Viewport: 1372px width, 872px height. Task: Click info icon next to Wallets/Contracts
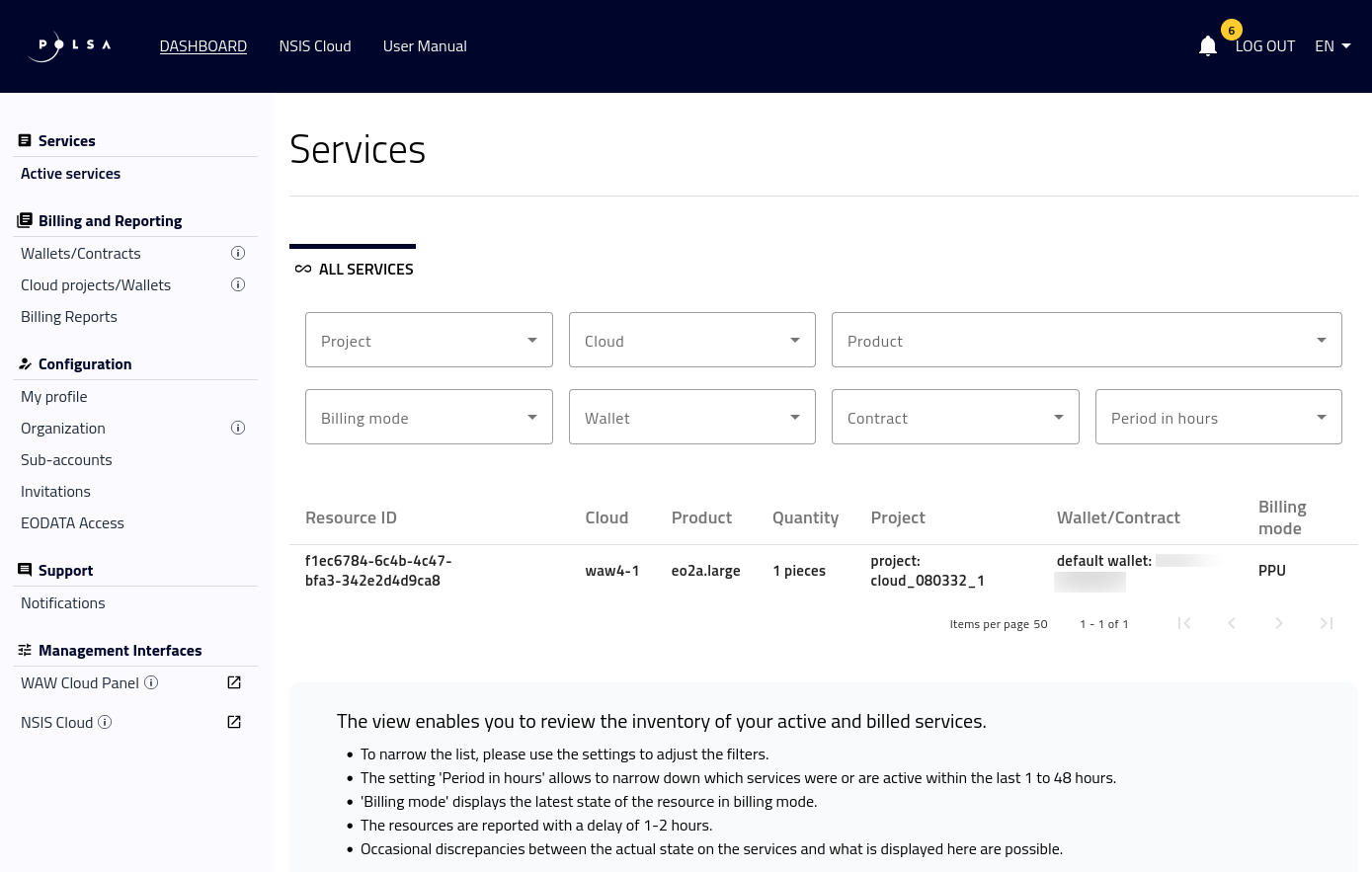[238, 253]
